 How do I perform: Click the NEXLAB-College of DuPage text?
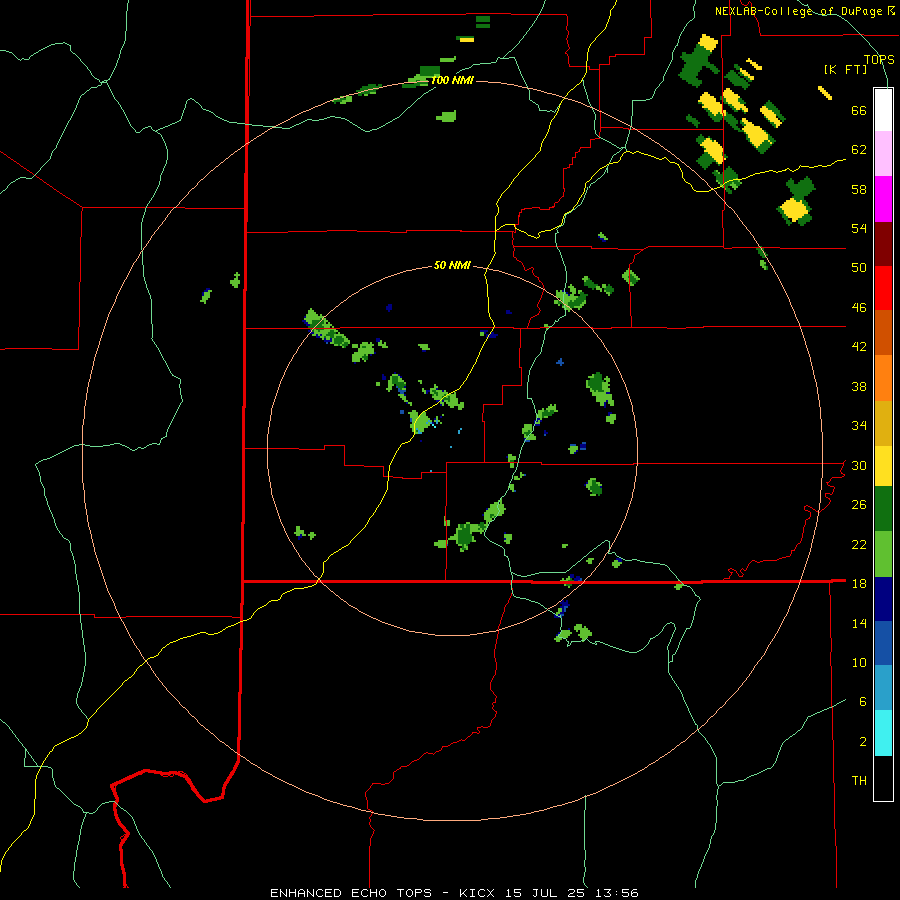click(799, 11)
